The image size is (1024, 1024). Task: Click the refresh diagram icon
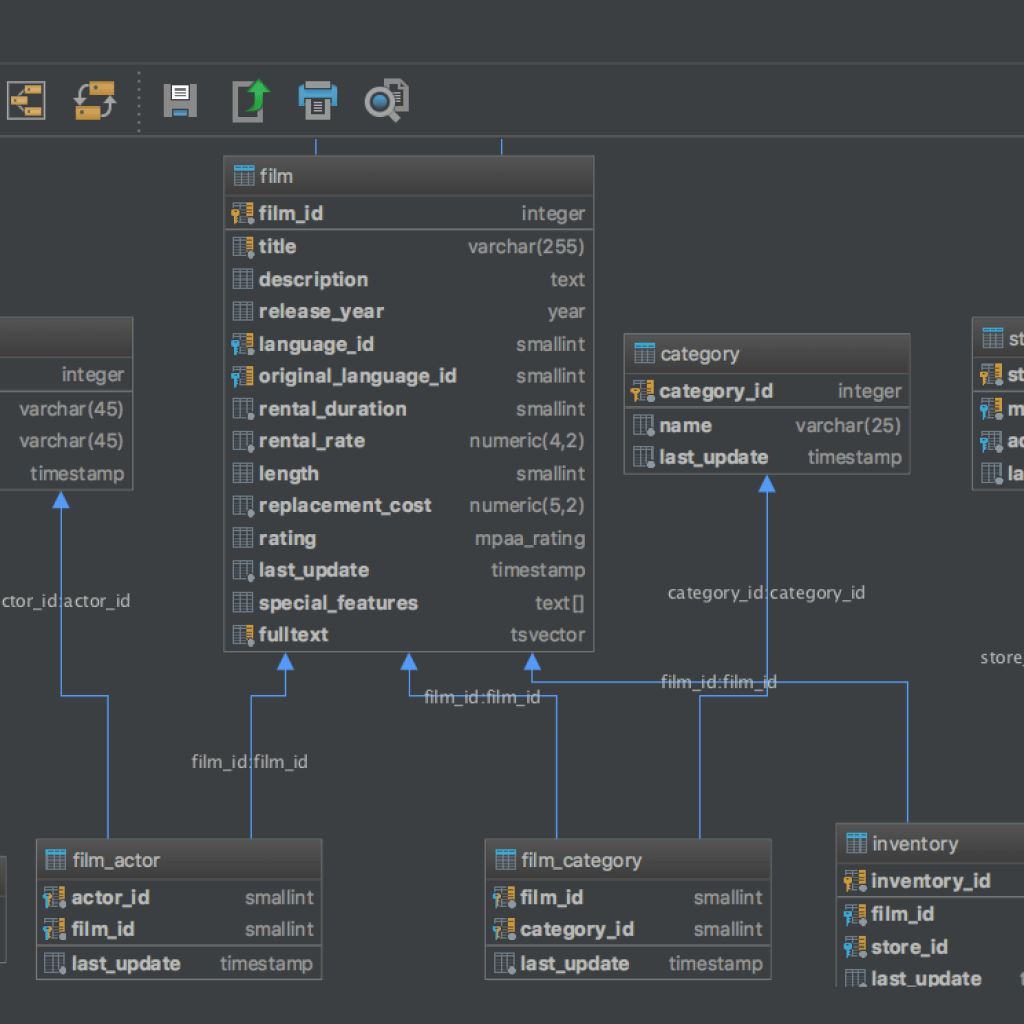point(93,100)
